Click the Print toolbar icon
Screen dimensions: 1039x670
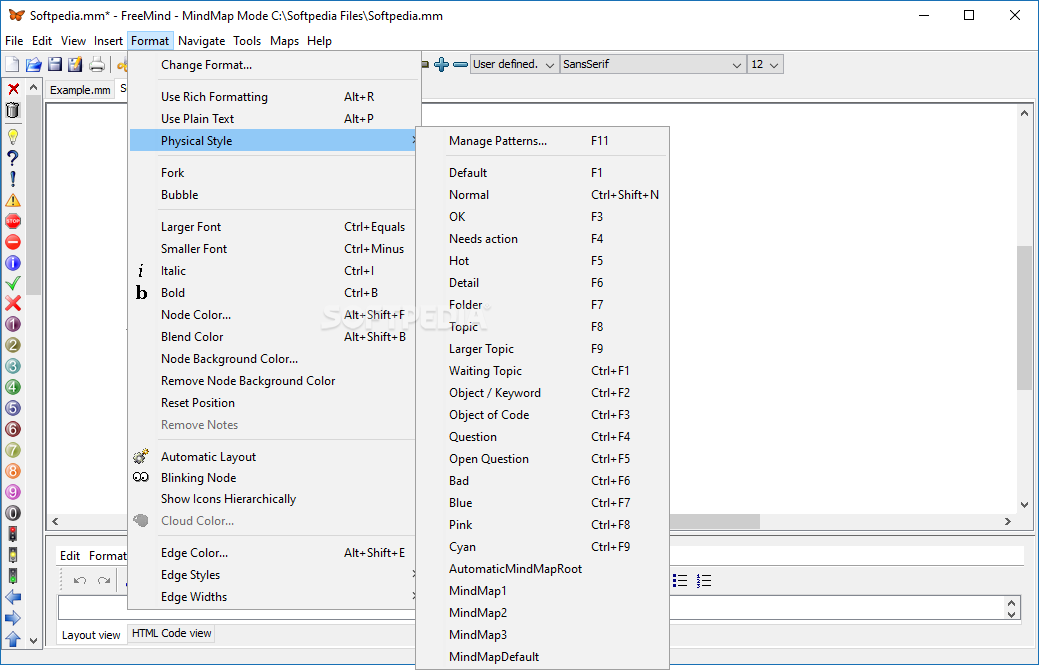point(97,64)
